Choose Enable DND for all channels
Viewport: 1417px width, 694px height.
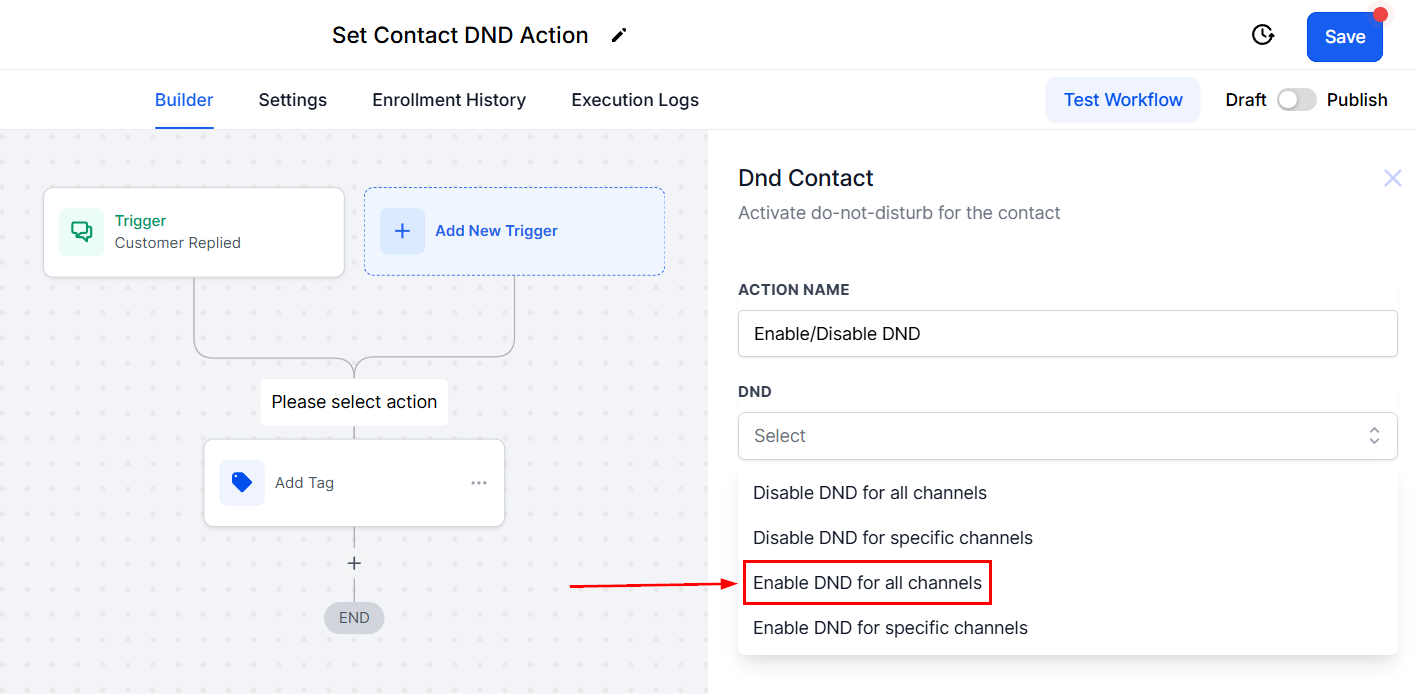[867, 583]
